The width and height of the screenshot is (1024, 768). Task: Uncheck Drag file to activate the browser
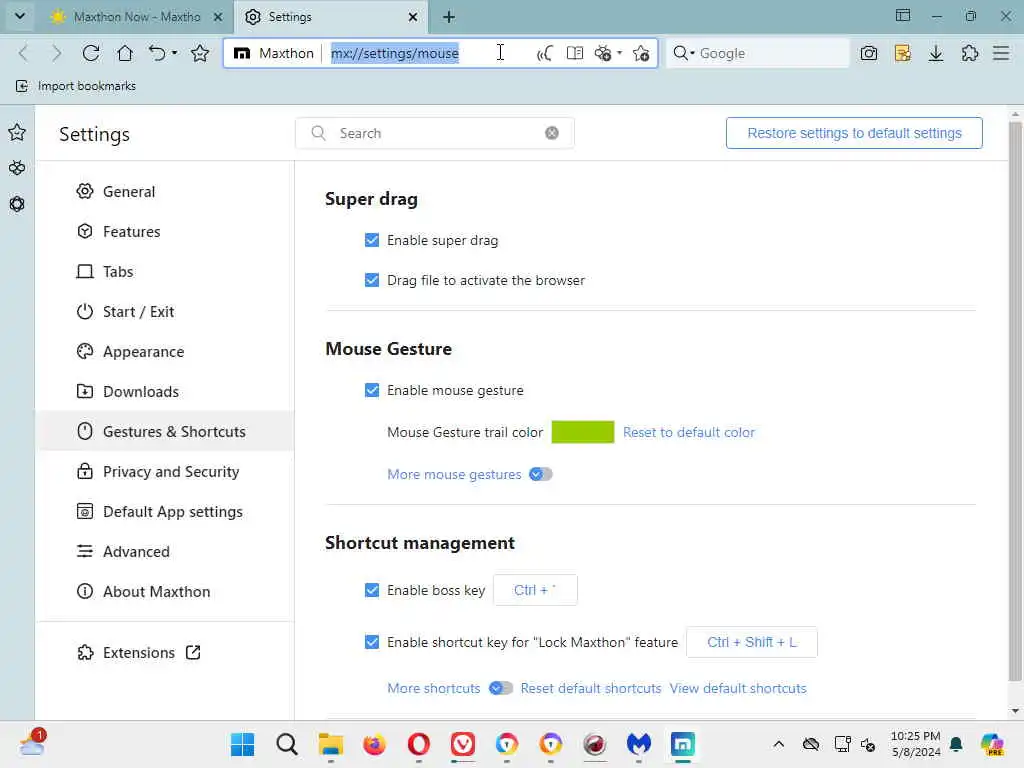pos(372,280)
